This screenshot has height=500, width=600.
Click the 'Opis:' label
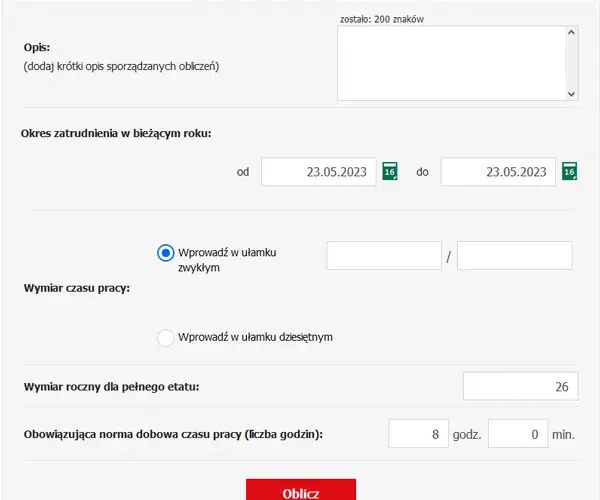click(x=37, y=47)
